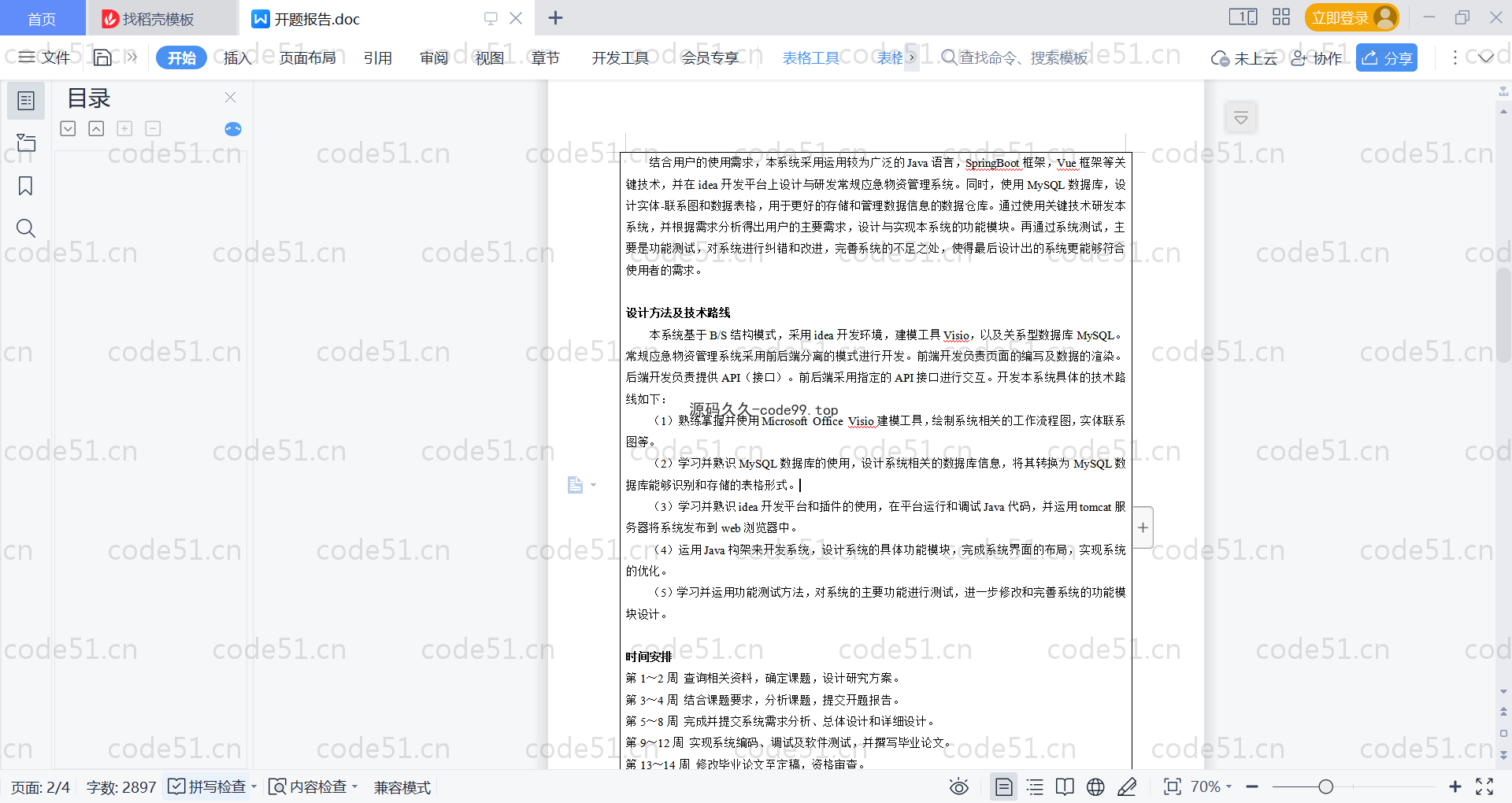Click the demote heading minus icon
Image resolution: width=1512 pixels, height=803 pixels.
click(153, 128)
